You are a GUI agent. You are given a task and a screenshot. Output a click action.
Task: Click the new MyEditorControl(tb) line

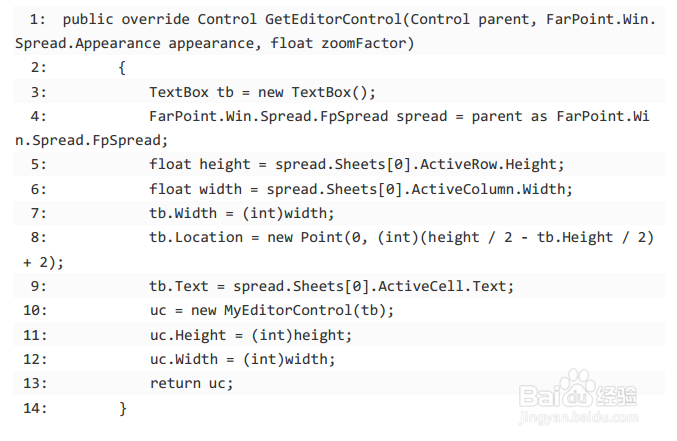(x=272, y=310)
